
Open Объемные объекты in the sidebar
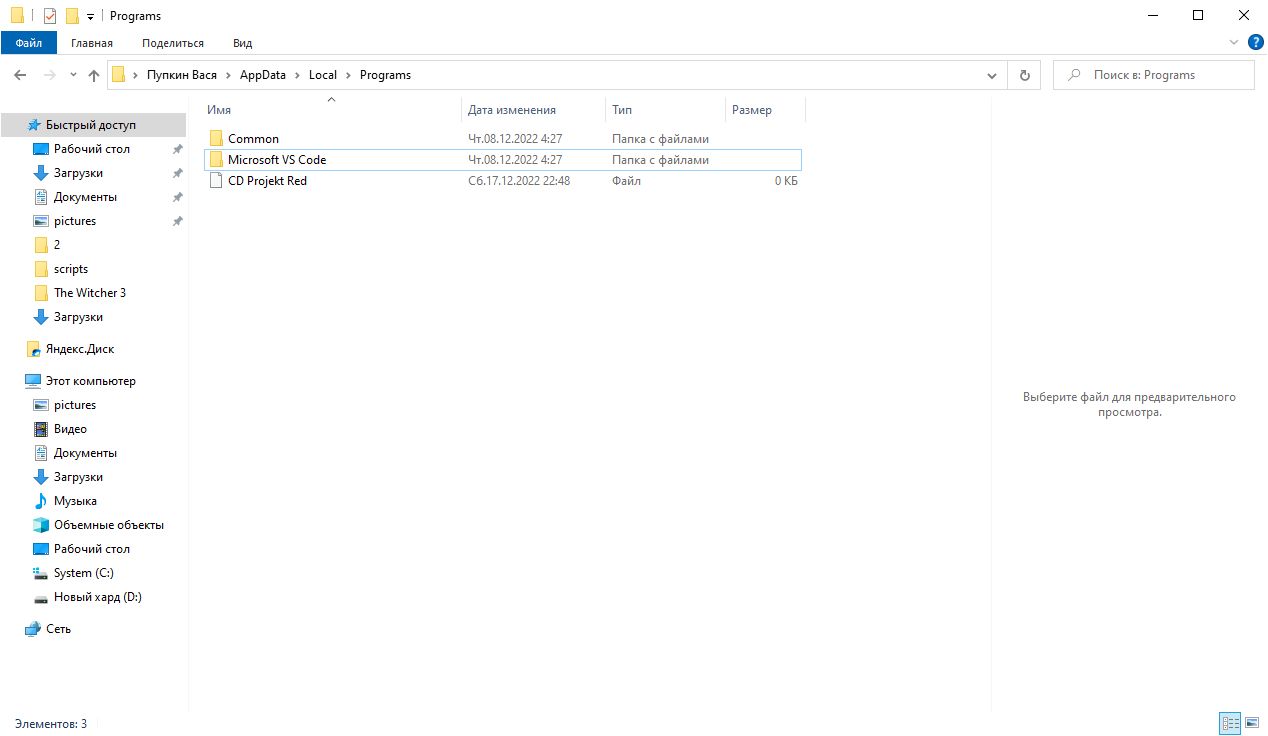(109, 525)
